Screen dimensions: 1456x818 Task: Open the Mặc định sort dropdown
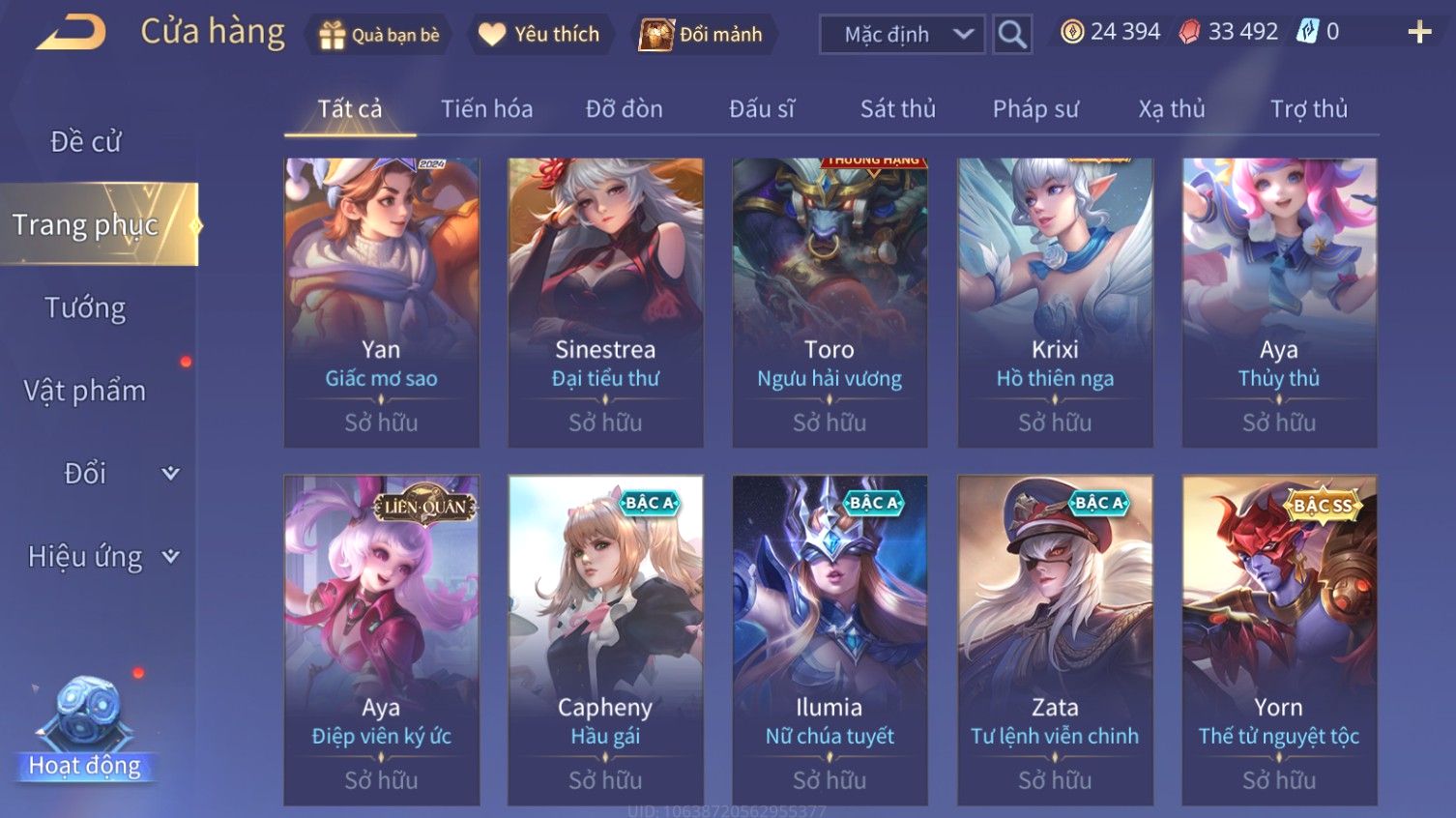point(902,35)
